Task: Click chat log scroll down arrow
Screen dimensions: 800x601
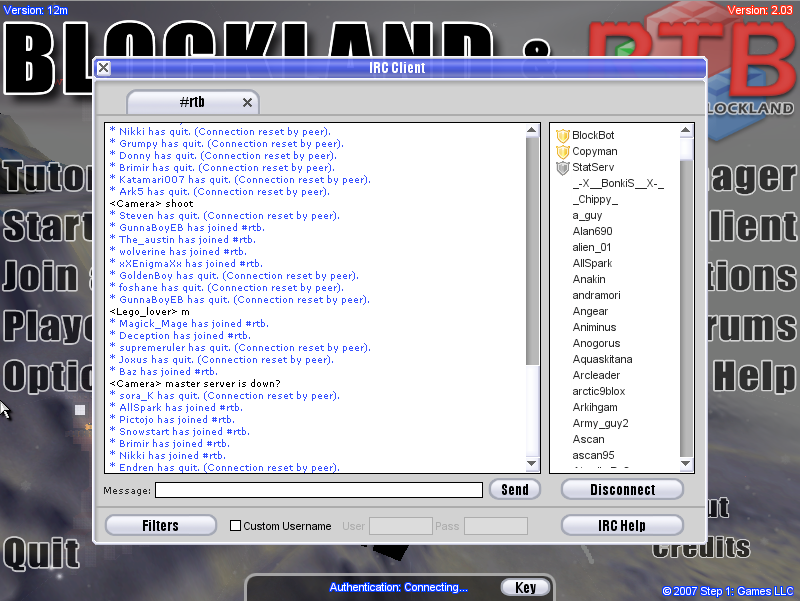Action: tap(532, 463)
